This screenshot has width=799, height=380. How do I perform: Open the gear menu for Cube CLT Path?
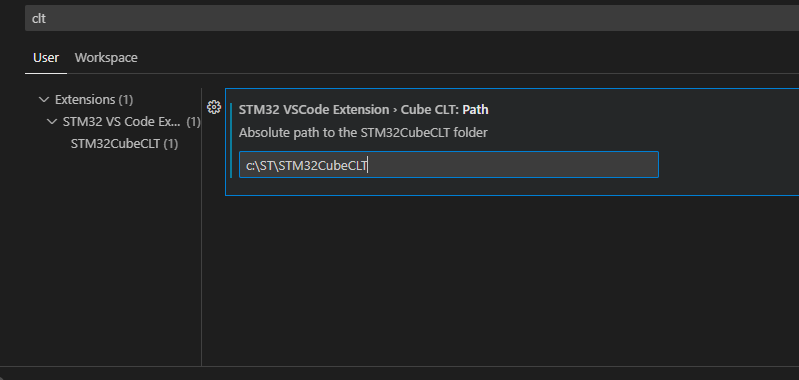(x=214, y=107)
